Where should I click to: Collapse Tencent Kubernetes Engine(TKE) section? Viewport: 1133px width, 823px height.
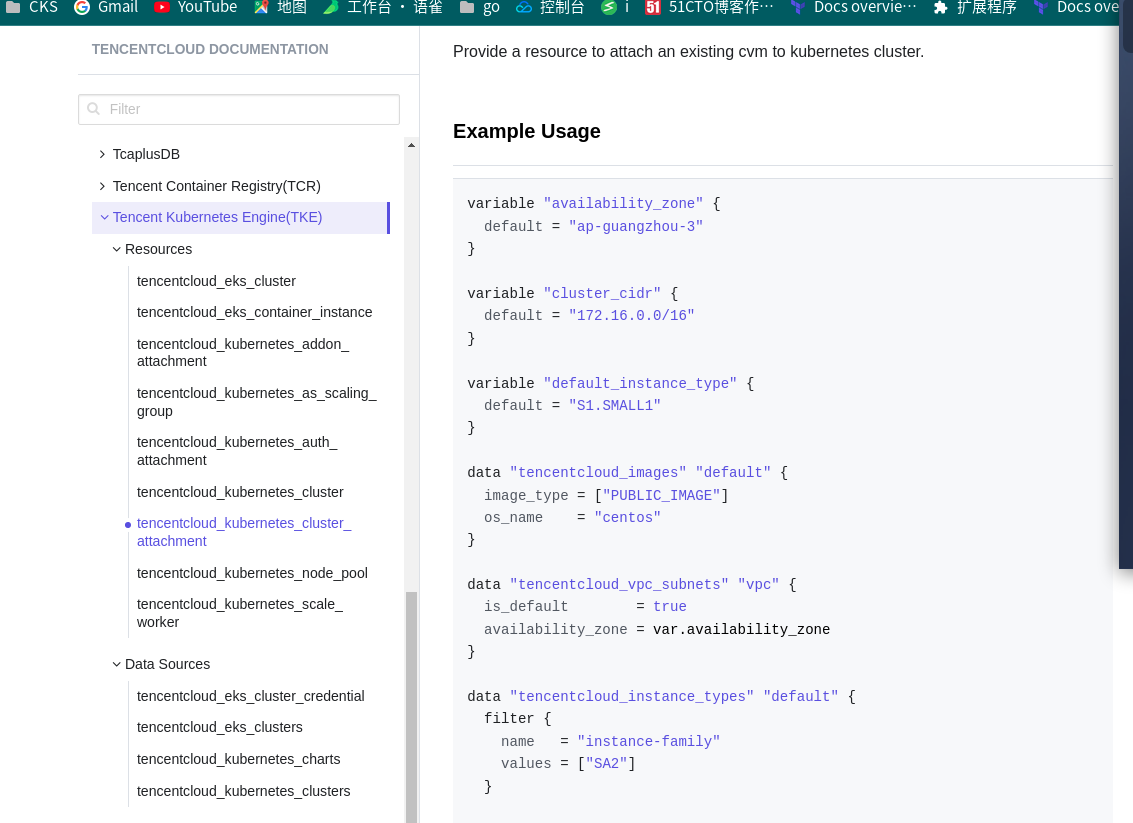pos(240,217)
